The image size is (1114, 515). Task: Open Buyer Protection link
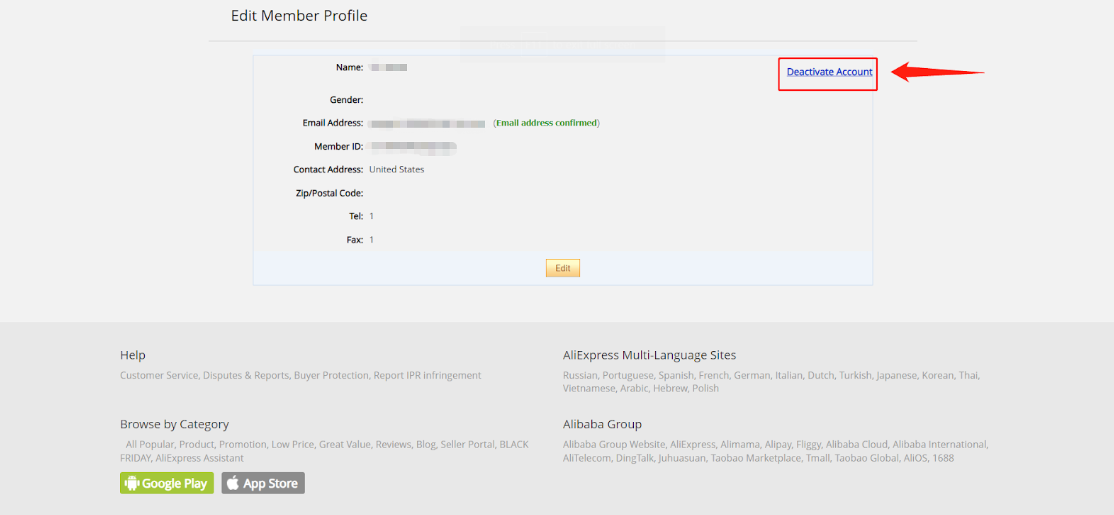coord(331,375)
